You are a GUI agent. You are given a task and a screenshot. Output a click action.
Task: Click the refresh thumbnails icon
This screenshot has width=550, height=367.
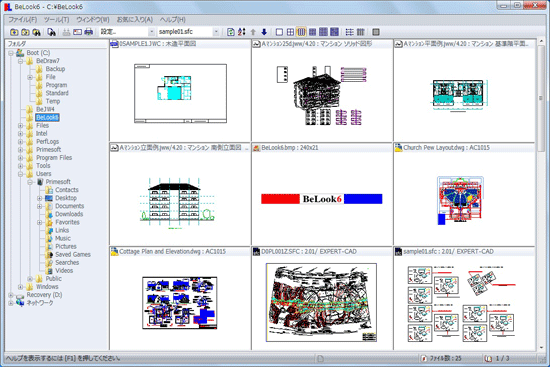coord(230,32)
